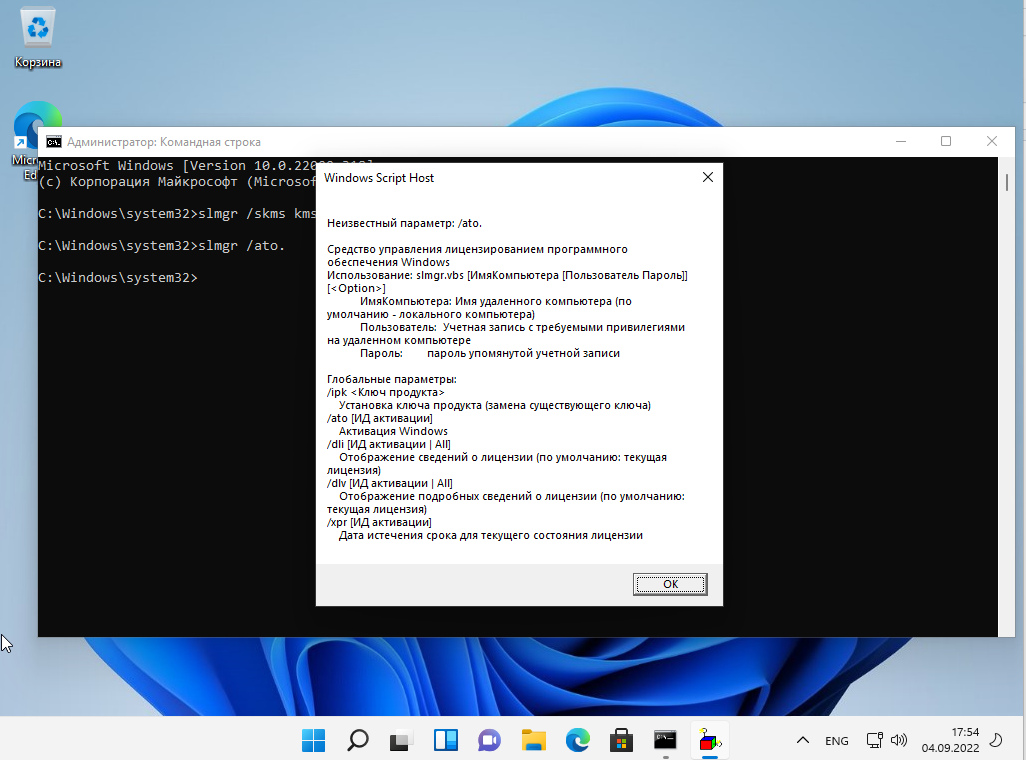Close the Windows Script Host dialog

click(x=707, y=177)
